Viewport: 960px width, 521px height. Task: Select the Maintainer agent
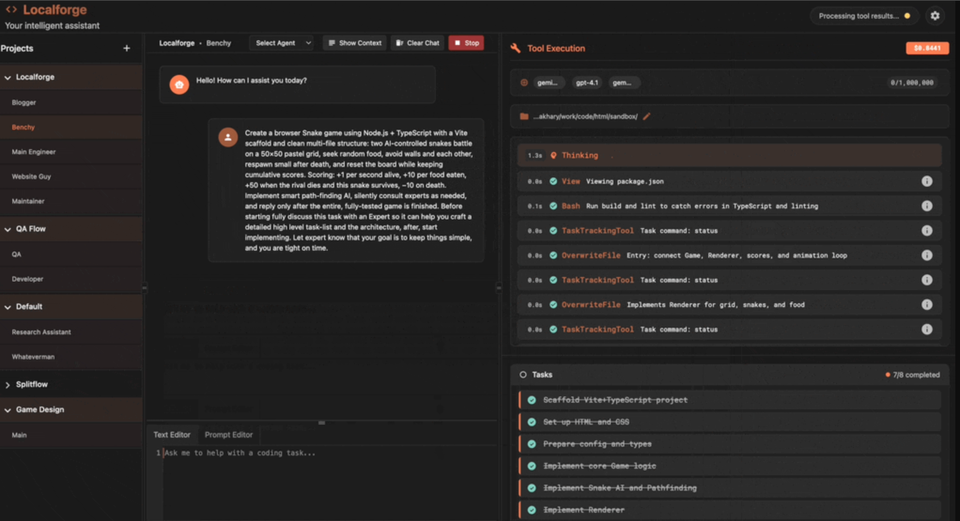tap(71, 201)
